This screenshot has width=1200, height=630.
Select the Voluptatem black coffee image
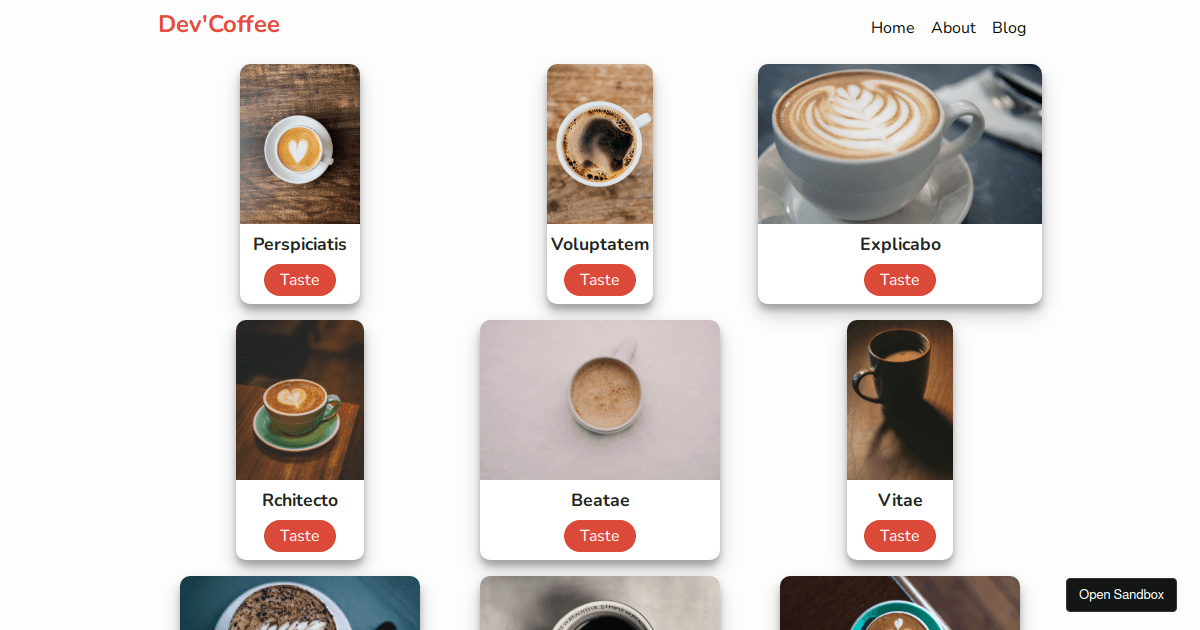[600, 144]
